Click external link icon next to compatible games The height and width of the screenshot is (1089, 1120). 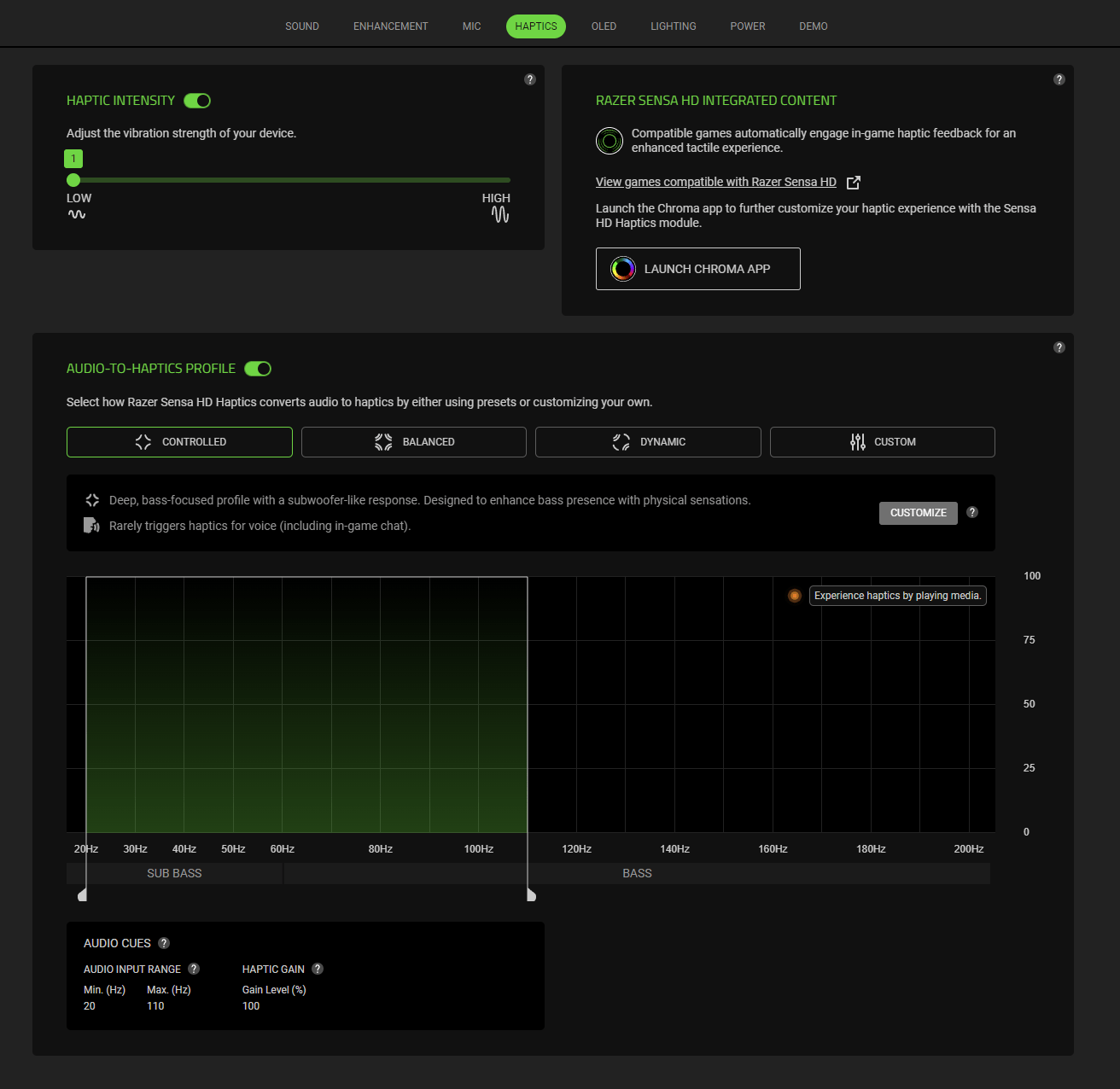pyautogui.click(x=853, y=183)
